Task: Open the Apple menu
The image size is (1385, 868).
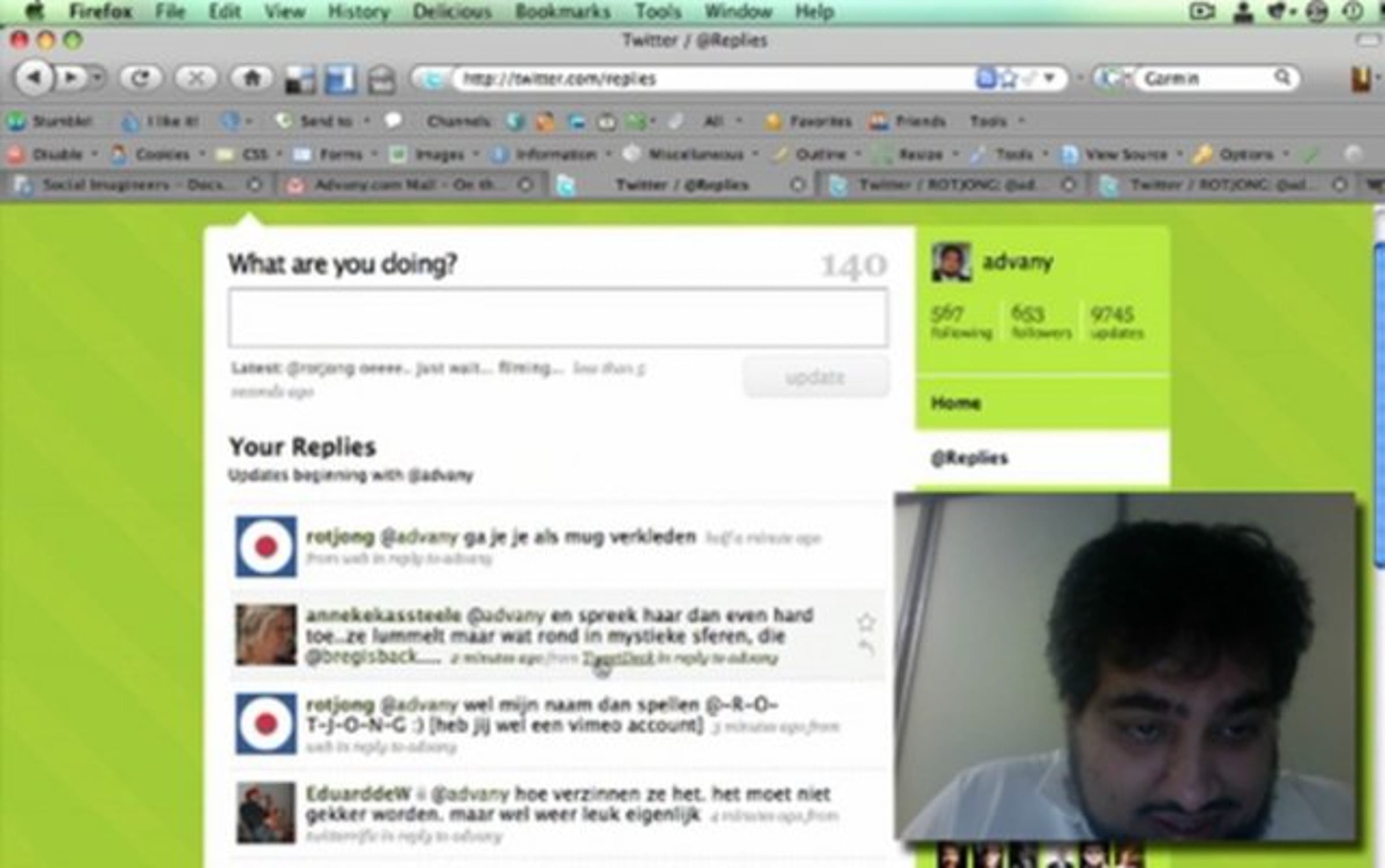Action: (35, 12)
